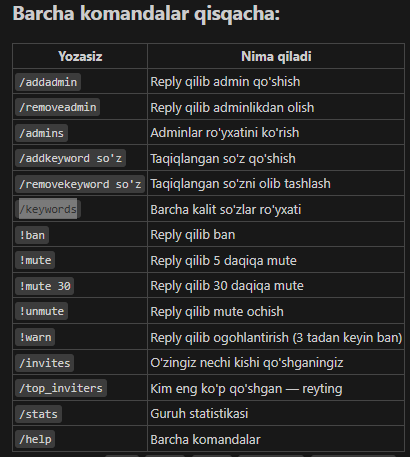Click the /admins command chip
410x457 pixels.
tap(41, 133)
